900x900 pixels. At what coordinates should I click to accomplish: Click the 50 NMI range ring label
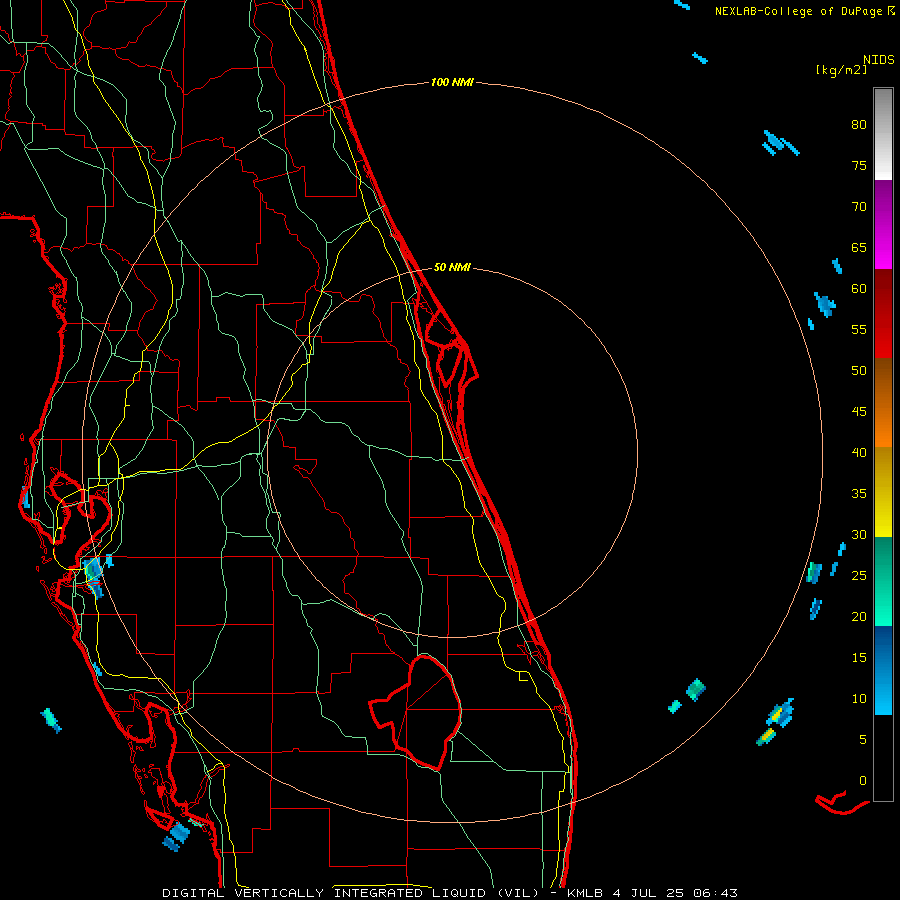coord(452,267)
